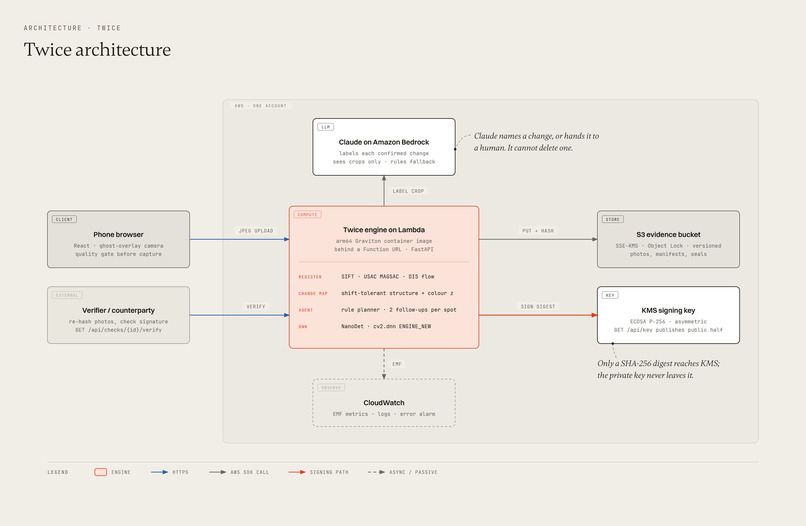The height and width of the screenshot is (526, 806).
Task: Click 'GET /api/key publishes public half' text
Action: pyautogui.click(x=668, y=330)
